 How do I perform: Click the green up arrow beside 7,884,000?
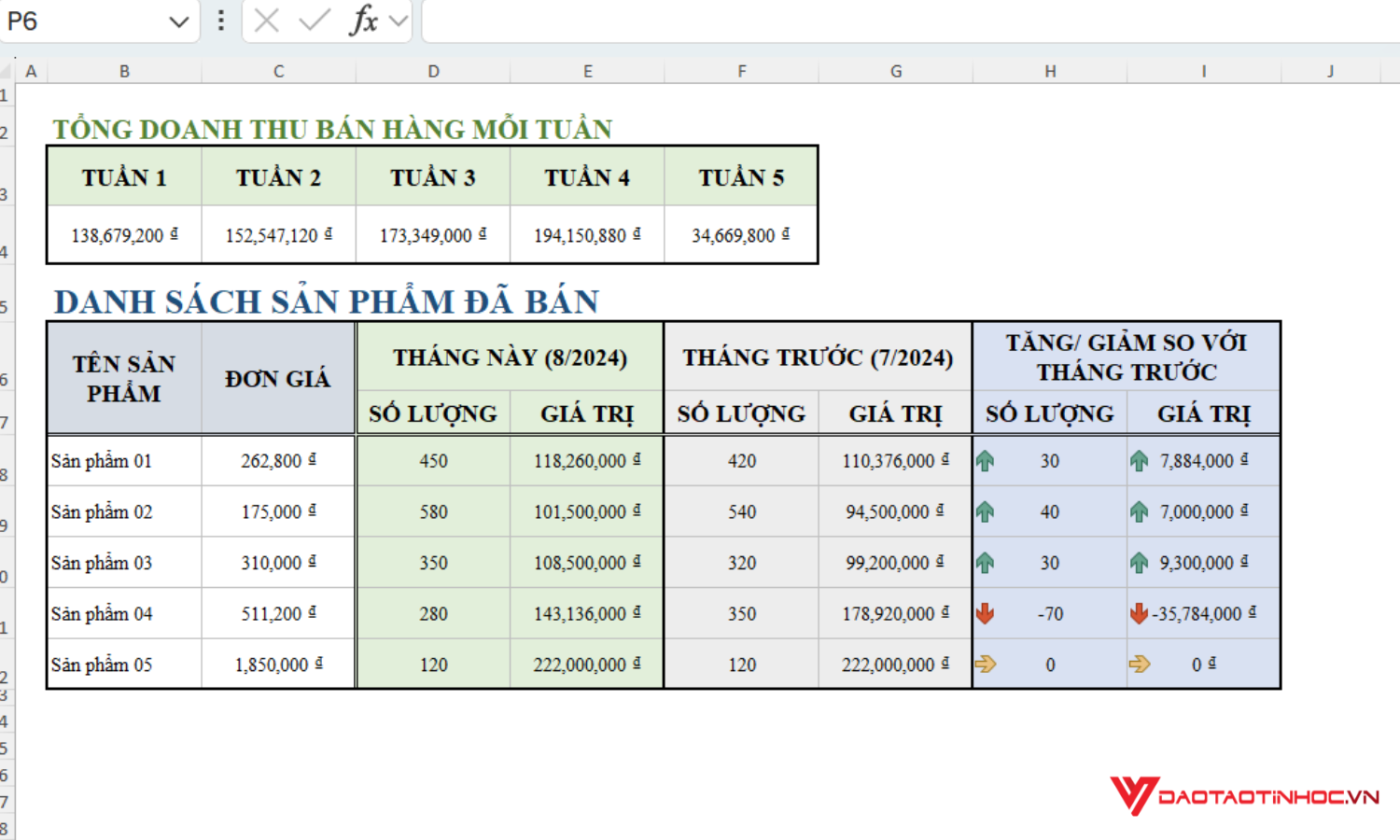1140,461
